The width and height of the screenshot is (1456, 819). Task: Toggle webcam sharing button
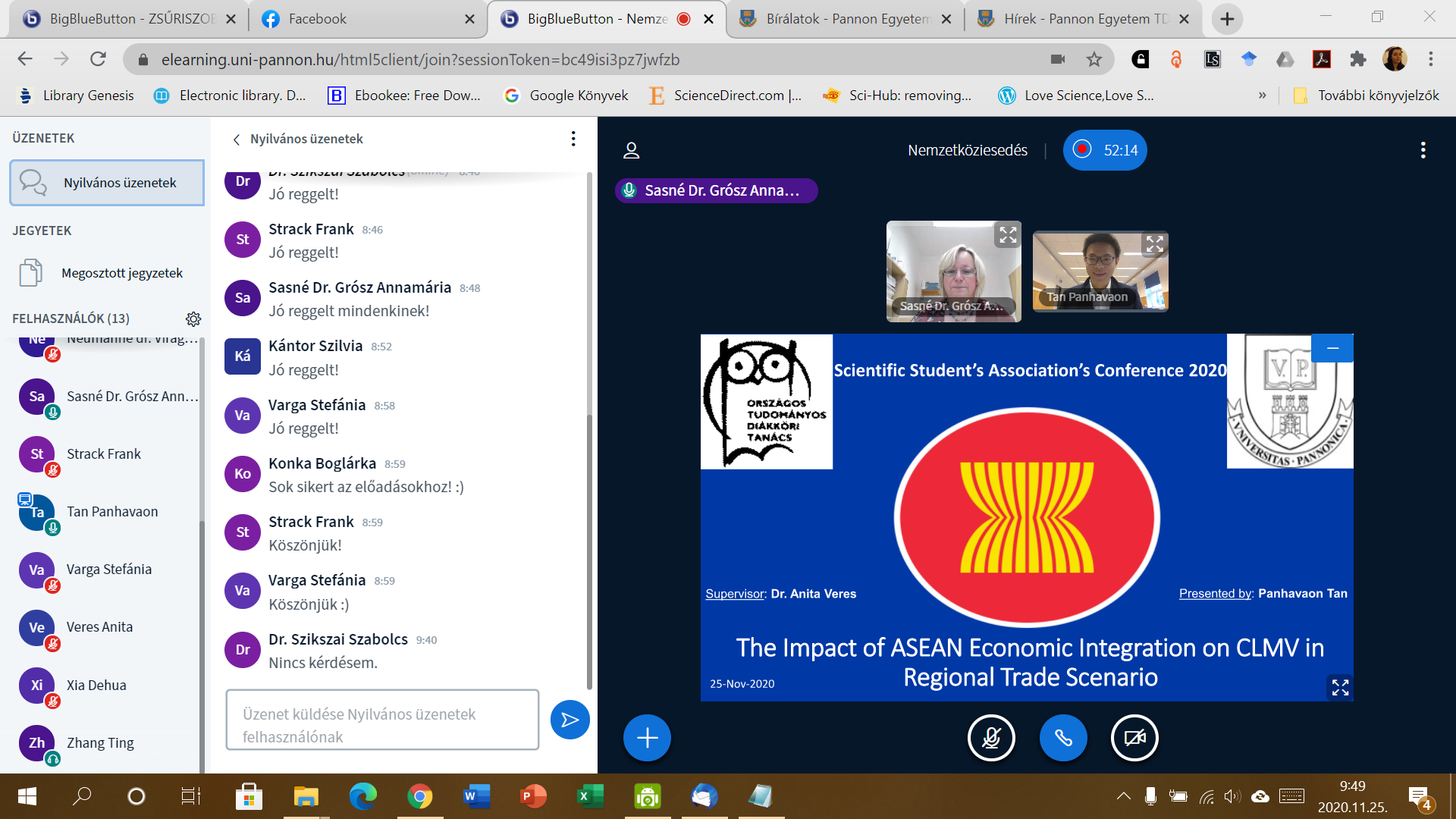(x=1134, y=738)
